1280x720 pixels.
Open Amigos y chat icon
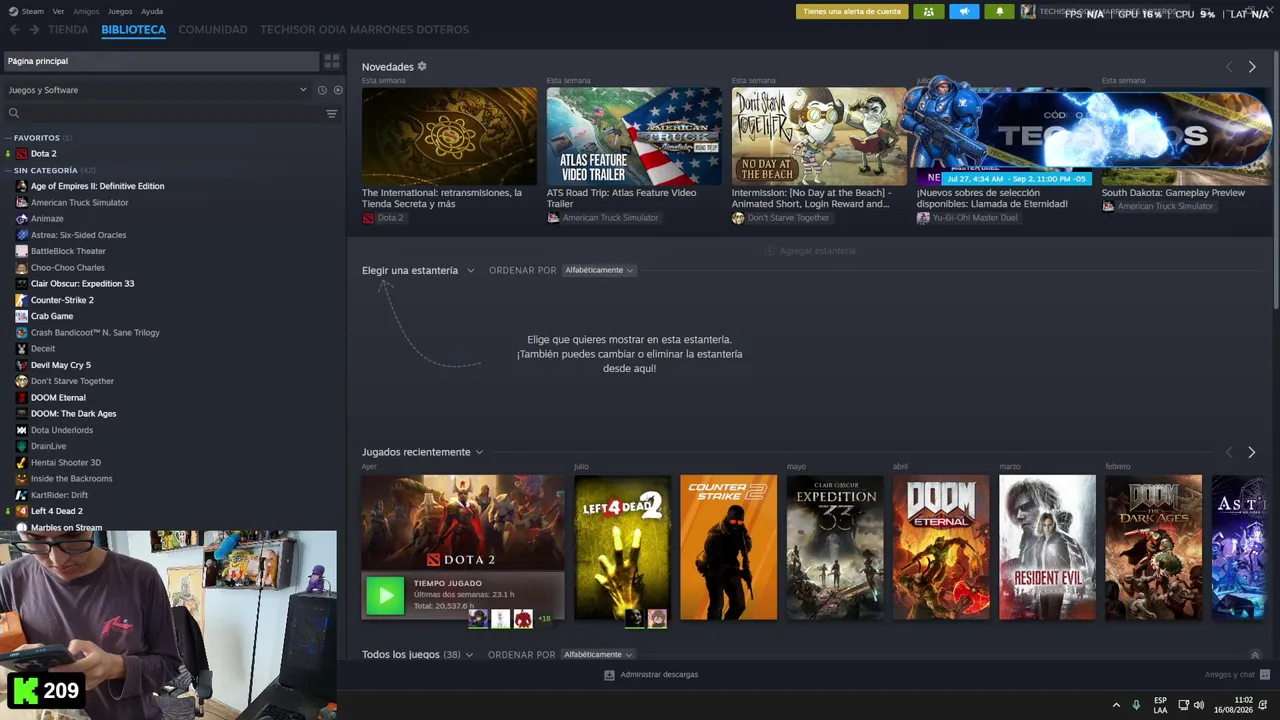pos(1265,675)
